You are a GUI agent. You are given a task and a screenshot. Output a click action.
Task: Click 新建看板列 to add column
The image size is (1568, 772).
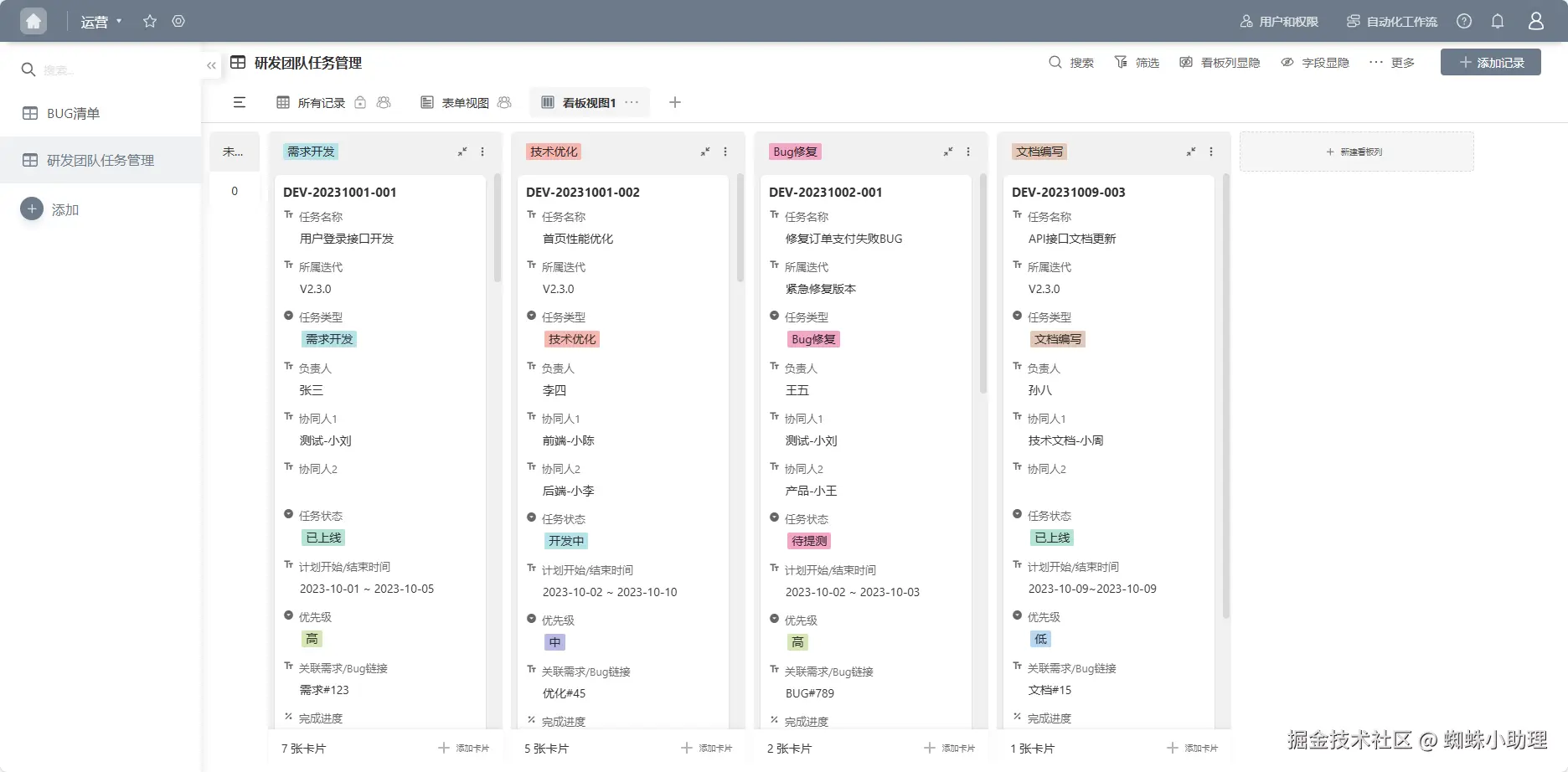(x=1356, y=152)
